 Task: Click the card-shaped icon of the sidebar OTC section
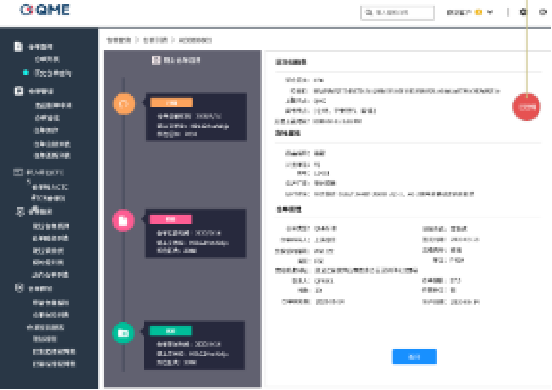[18, 172]
